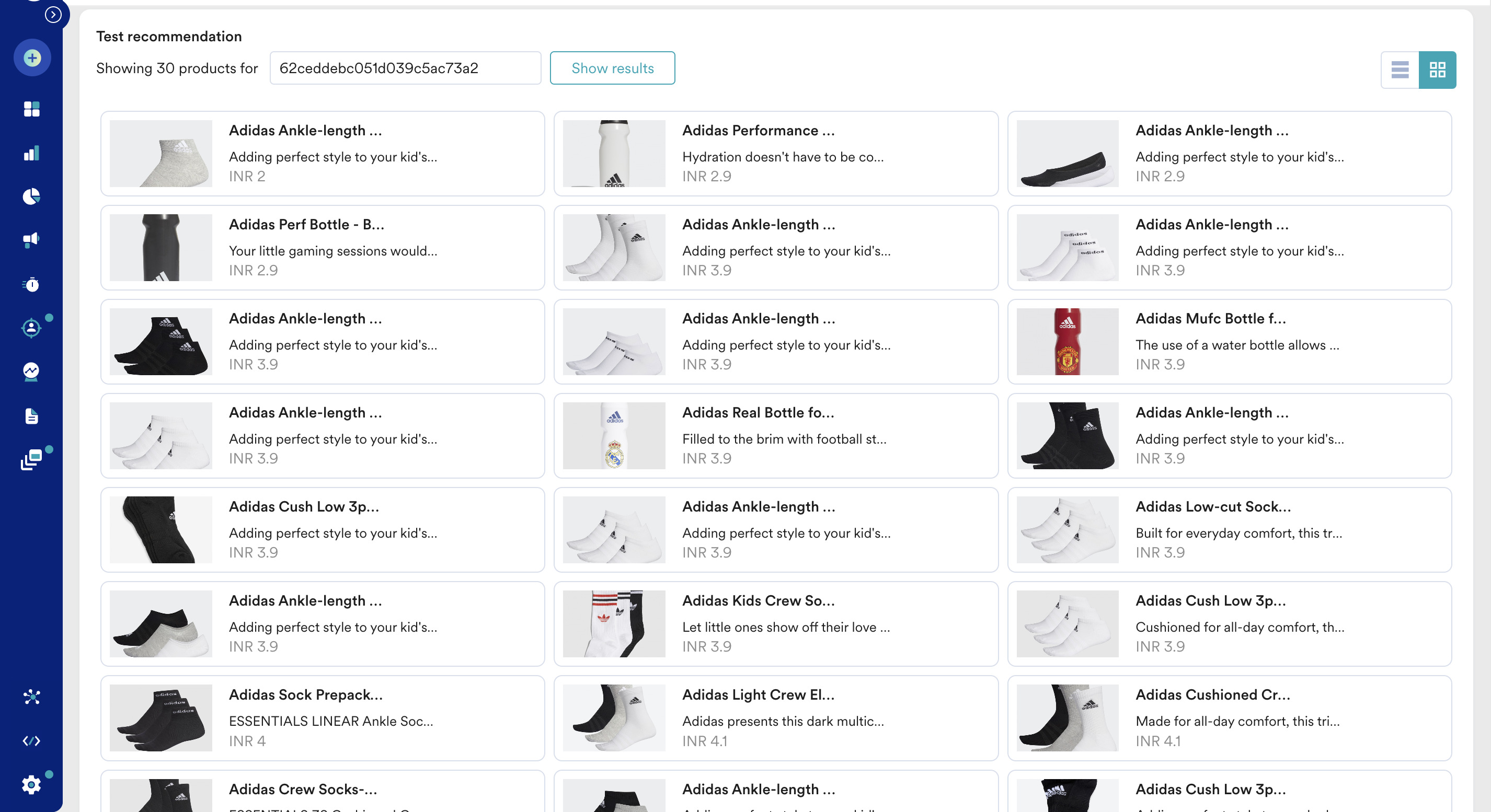
Task: Open the megaphone campaigns icon
Action: (x=32, y=239)
